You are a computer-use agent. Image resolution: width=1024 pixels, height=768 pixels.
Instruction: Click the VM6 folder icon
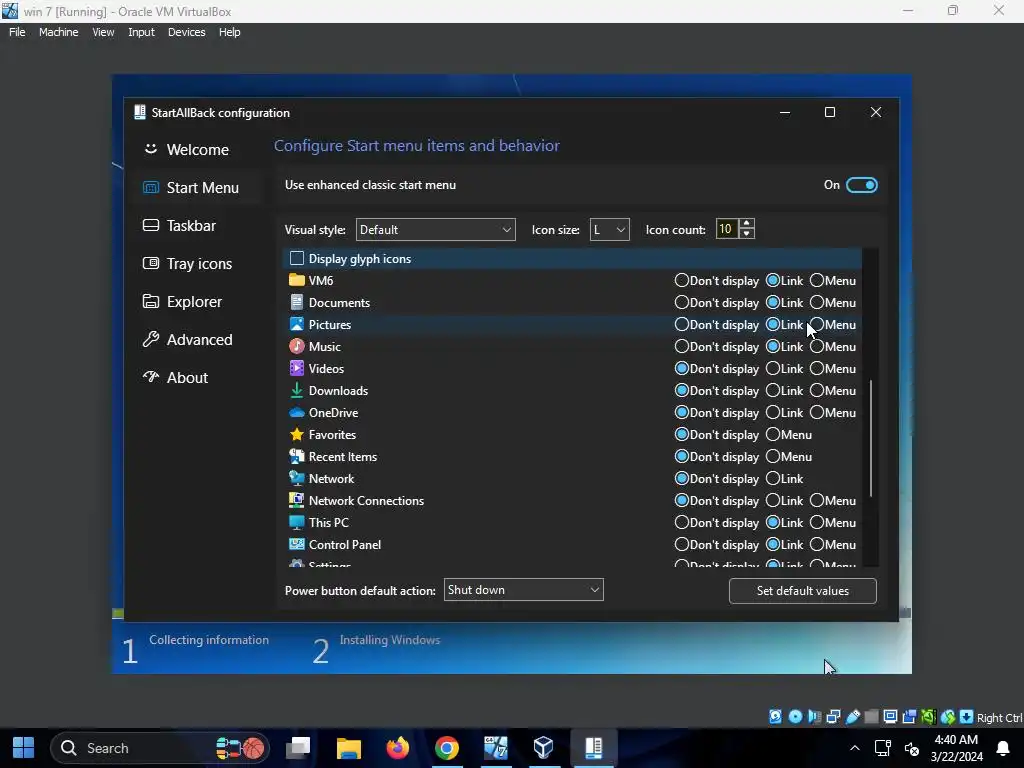[x=296, y=280]
